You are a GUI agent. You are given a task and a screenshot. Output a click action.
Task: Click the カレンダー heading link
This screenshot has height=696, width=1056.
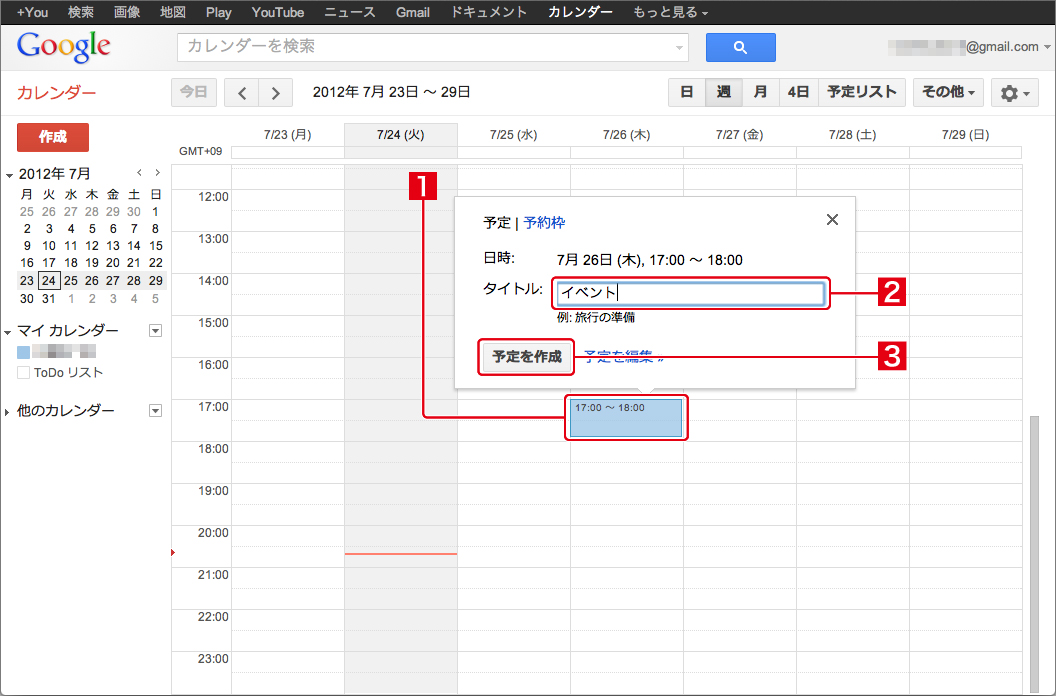pos(57,93)
